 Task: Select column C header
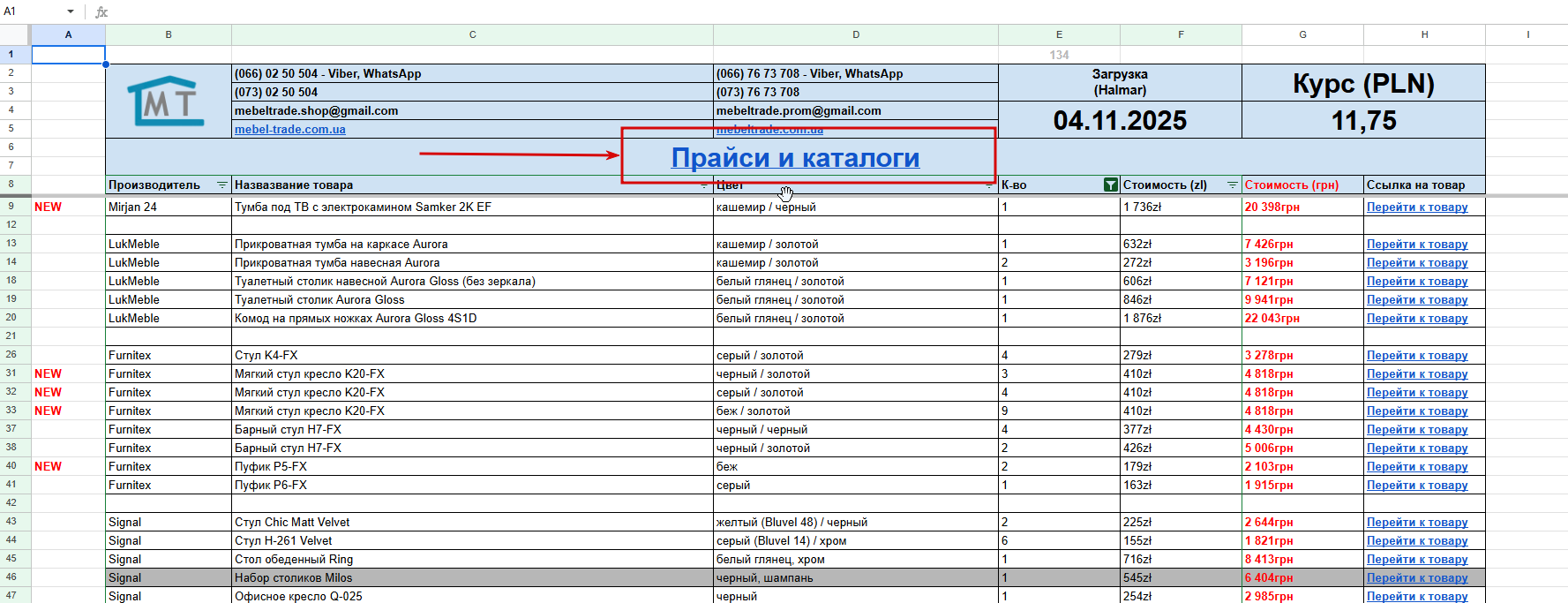[x=472, y=34]
